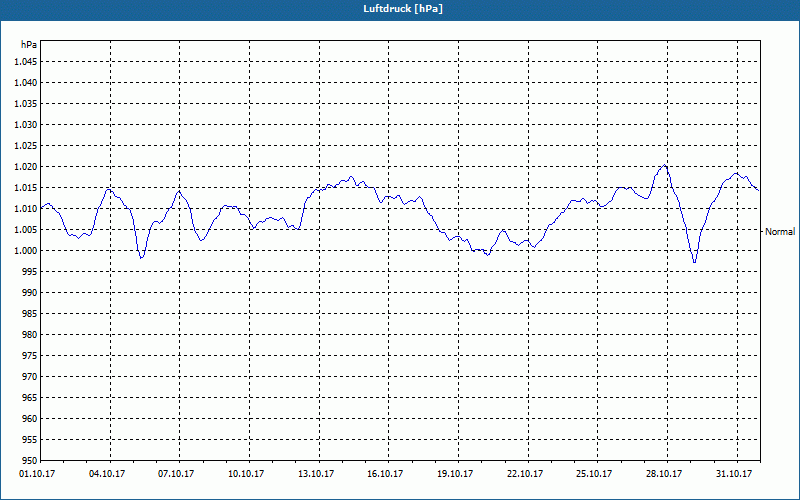The image size is (800, 500).
Task: Select the 1.035 pressure axis value
Action: [x=26, y=104]
